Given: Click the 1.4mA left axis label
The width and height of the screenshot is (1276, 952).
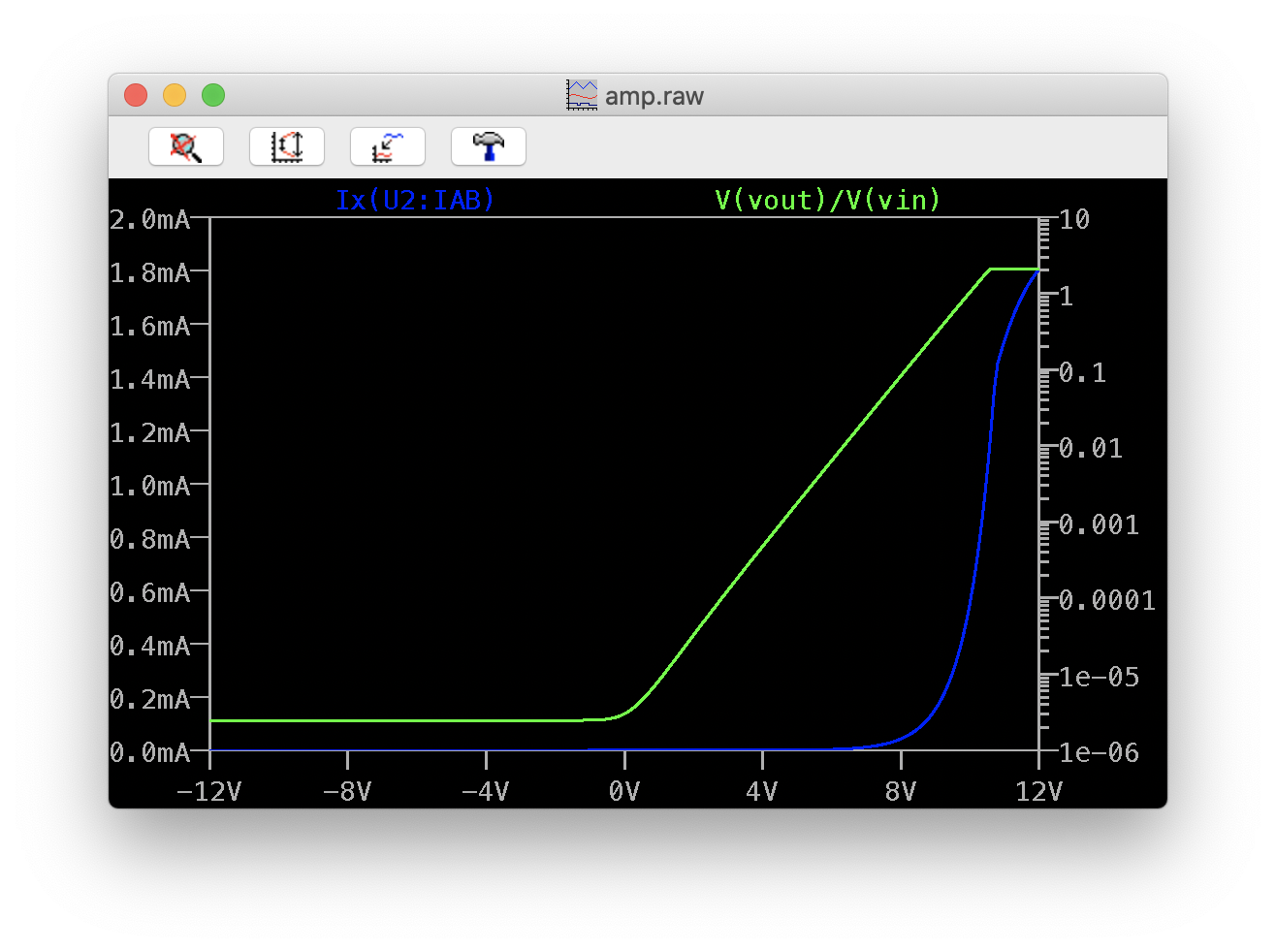Looking at the screenshot, I should [150, 380].
